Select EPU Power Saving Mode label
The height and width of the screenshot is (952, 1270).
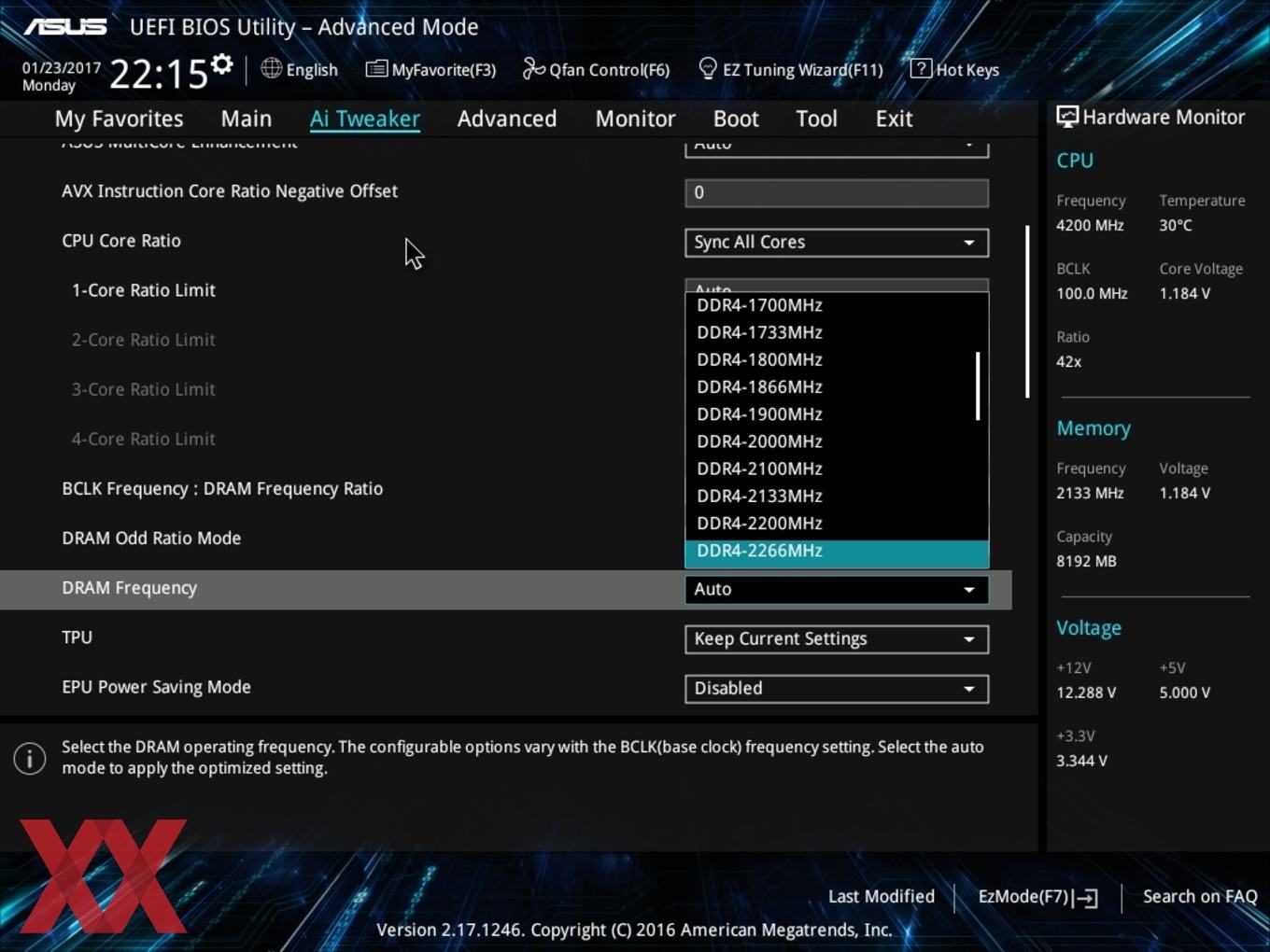156,687
